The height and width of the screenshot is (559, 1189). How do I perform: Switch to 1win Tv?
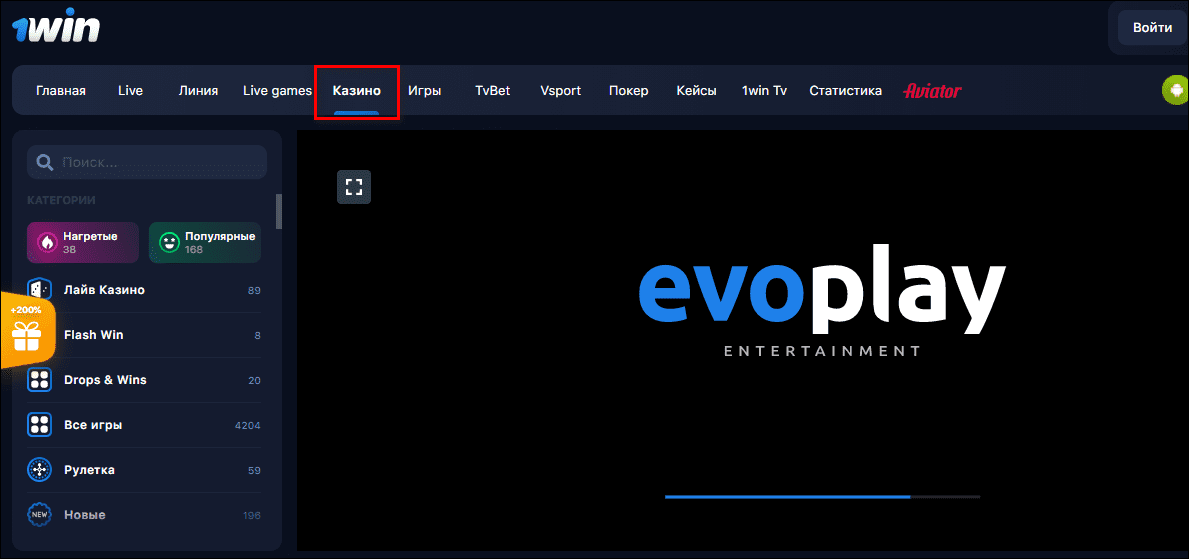click(x=764, y=91)
